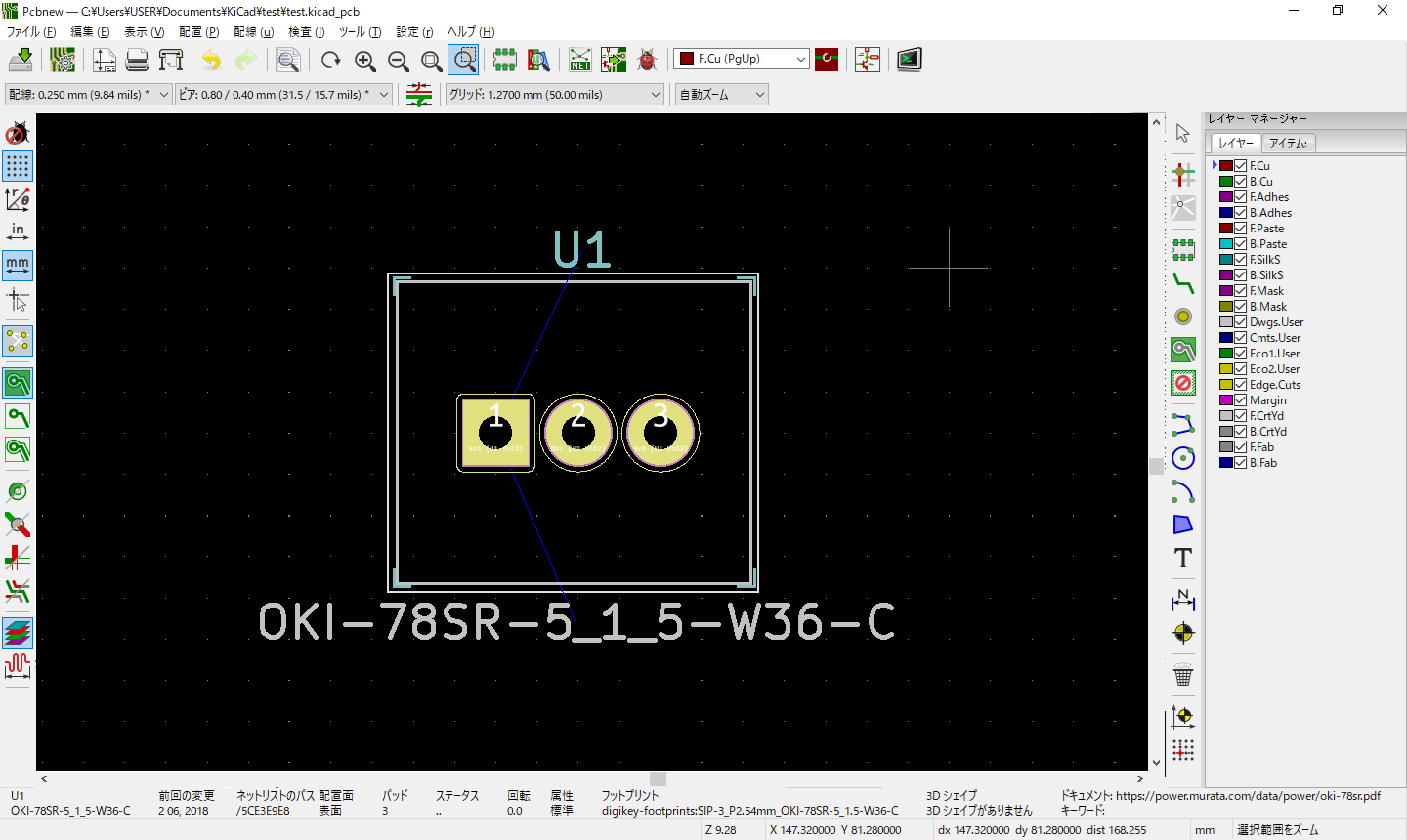Toggle visibility of F.Mask layer

pos(1241,291)
